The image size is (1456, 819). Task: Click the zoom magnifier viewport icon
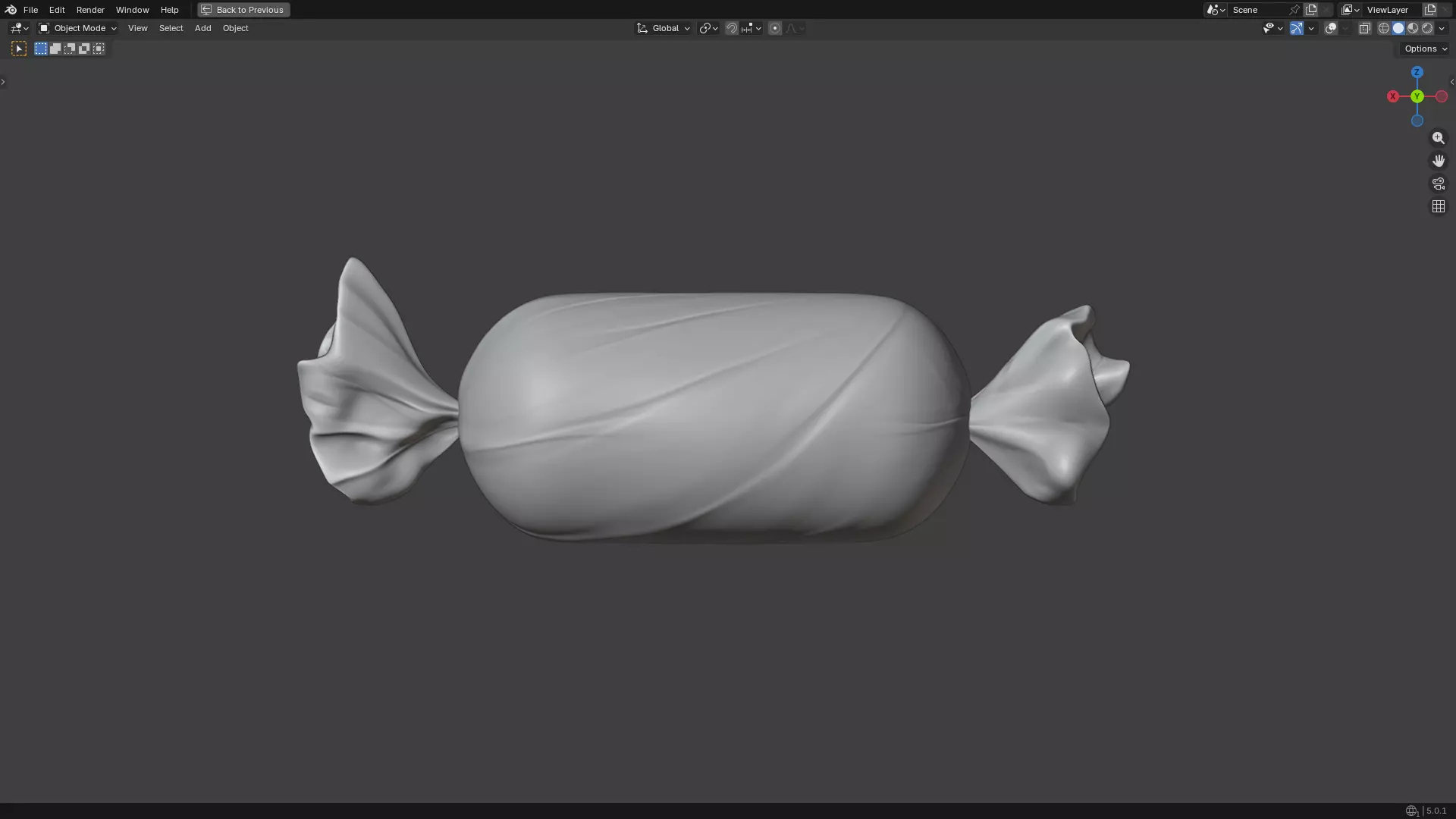1438,138
